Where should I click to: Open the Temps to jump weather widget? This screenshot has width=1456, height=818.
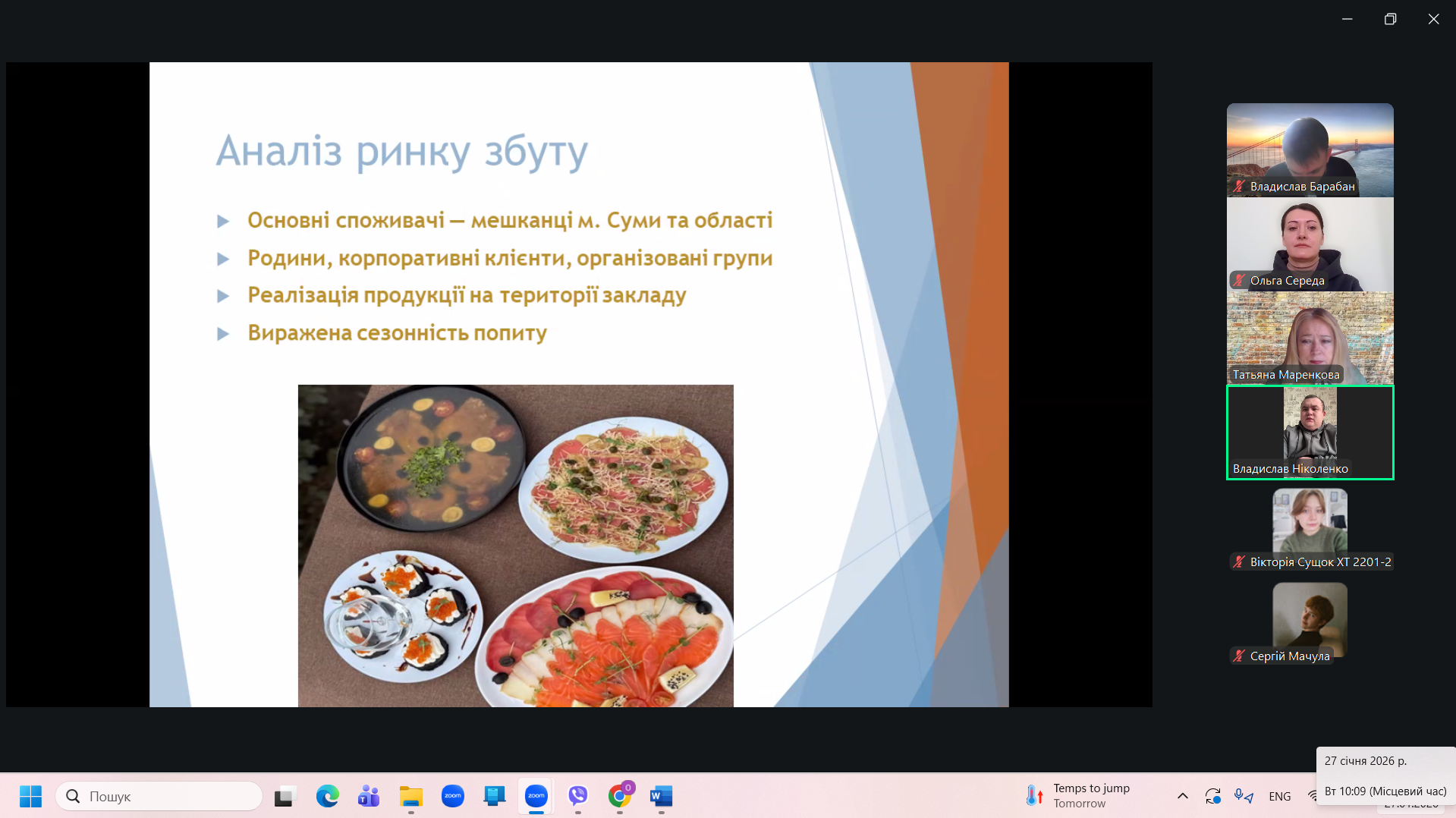pos(1077,796)
